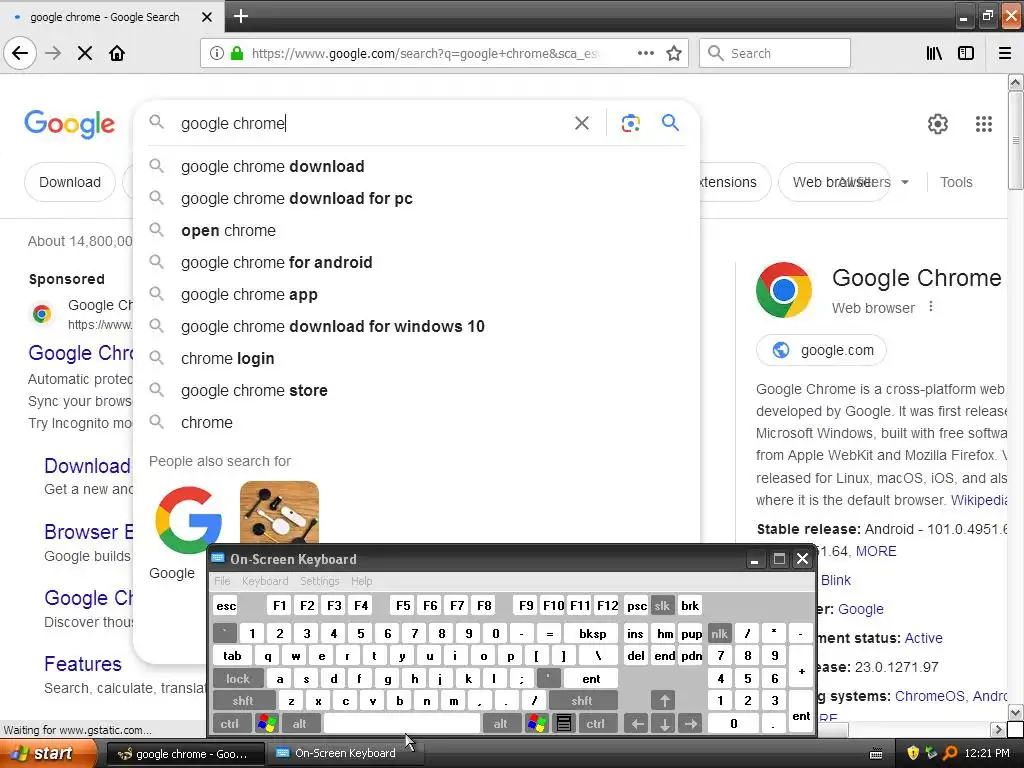Stop loading the page with X button
Viewport: 1024px width, 768px height.
coord(85,53)
